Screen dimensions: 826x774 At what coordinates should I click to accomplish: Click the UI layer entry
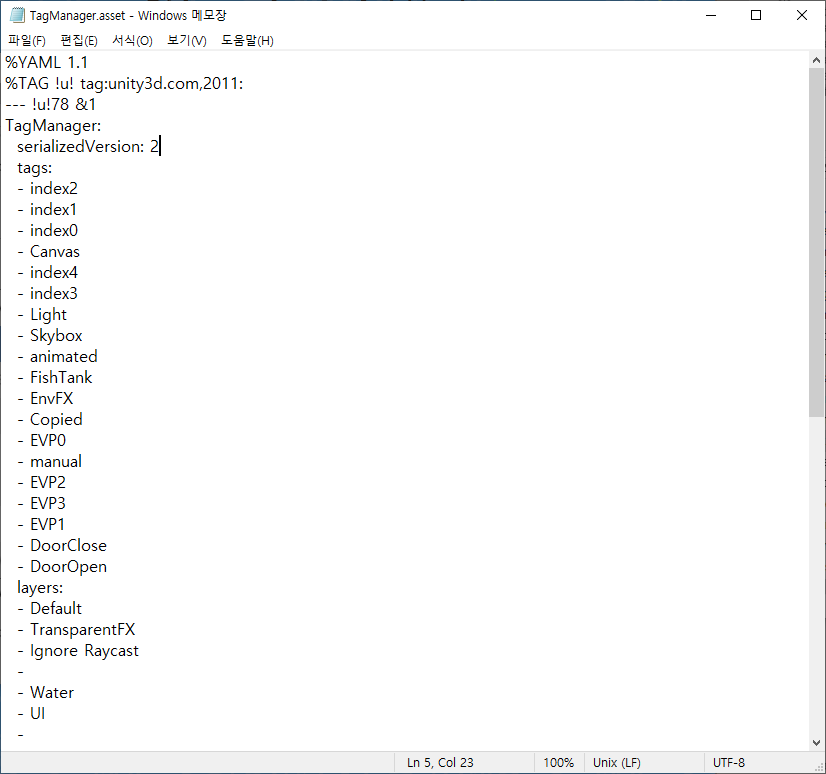pyautogui.click(x=31, y=713)
